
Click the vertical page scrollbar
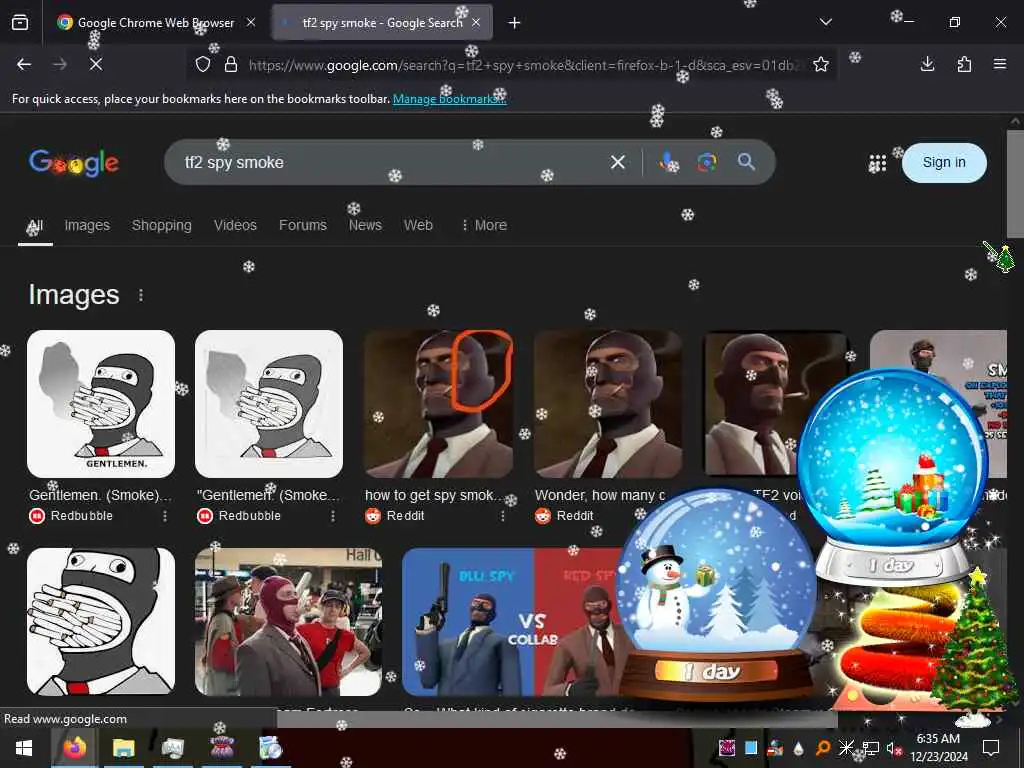pyautogui.click(x=1015, y=184)
